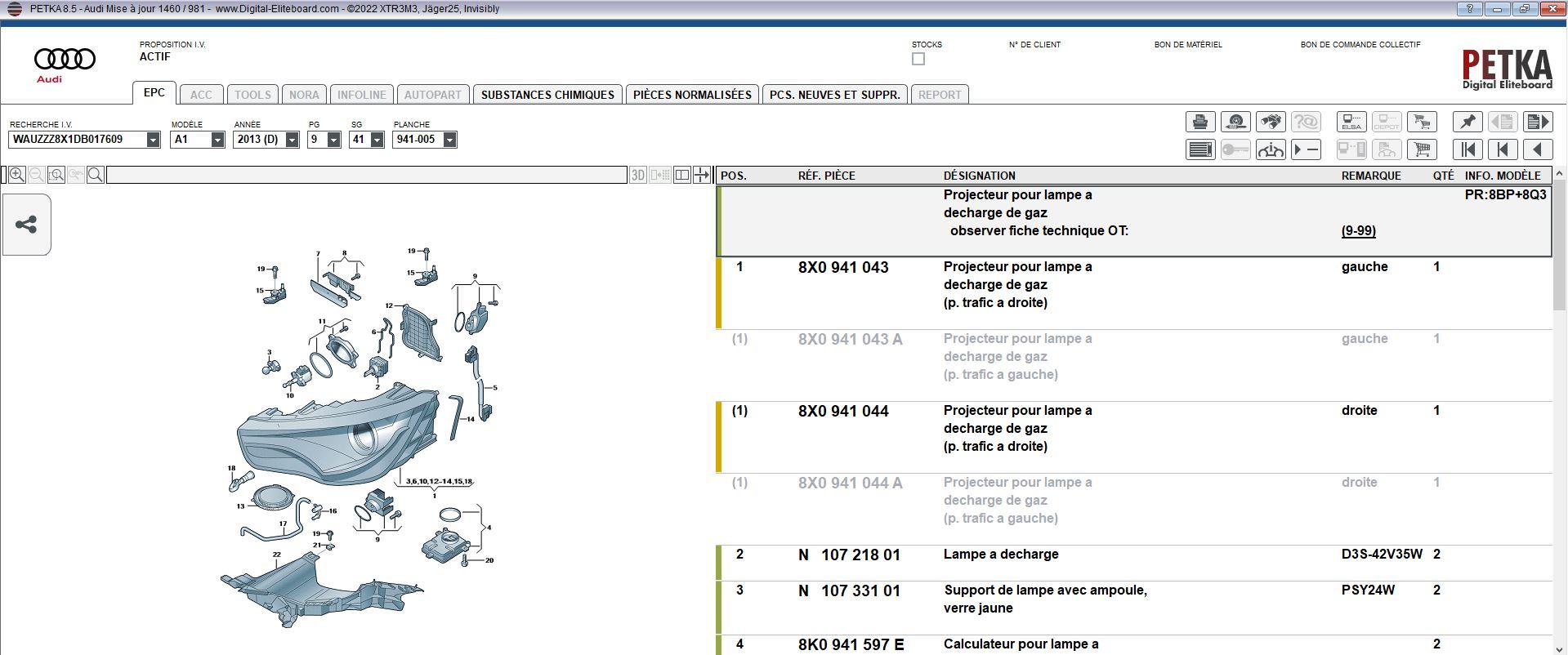
Task: Click the double shopping carts icon
Action: pos(1423,122)
